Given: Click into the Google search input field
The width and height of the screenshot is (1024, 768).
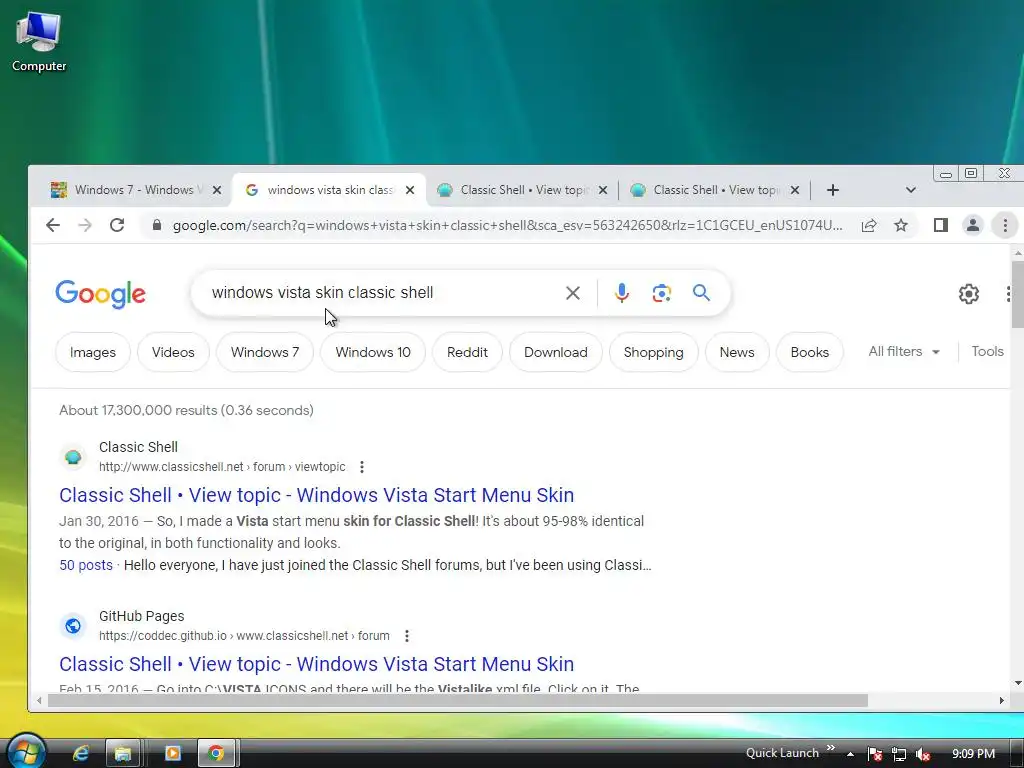Looking at the screenshot, I should [385, 293].
